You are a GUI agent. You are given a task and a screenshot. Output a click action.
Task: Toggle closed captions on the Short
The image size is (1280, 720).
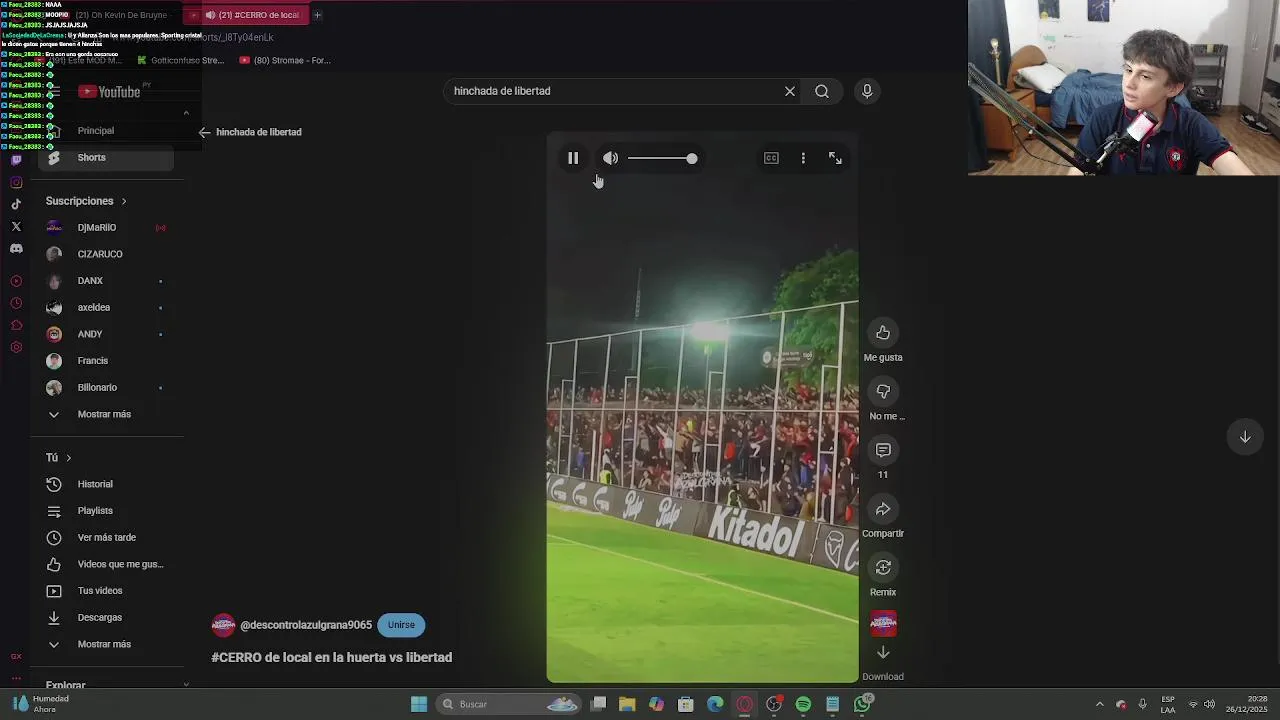pos(771,158)
